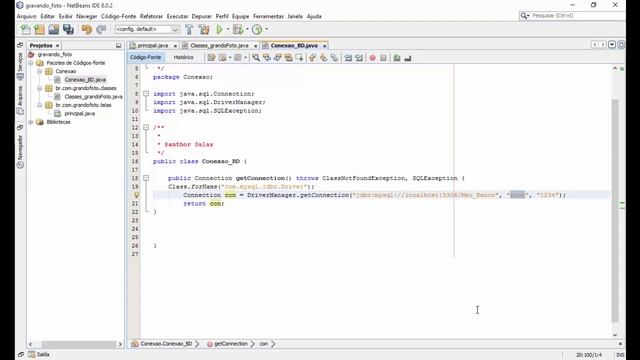Run the project with green play icon
Viewport: 640px width, 360px height.
220,29
